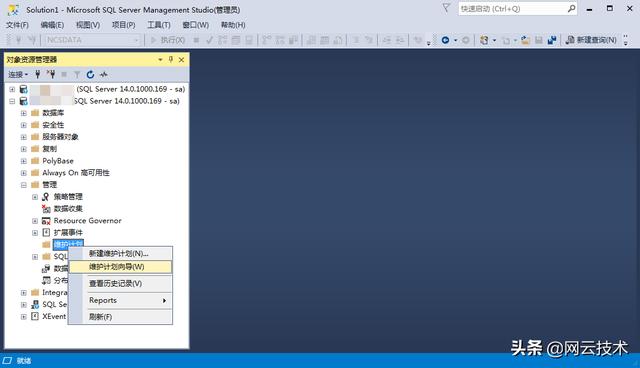Click the Save disk icon in toolbar

(539, 40)
